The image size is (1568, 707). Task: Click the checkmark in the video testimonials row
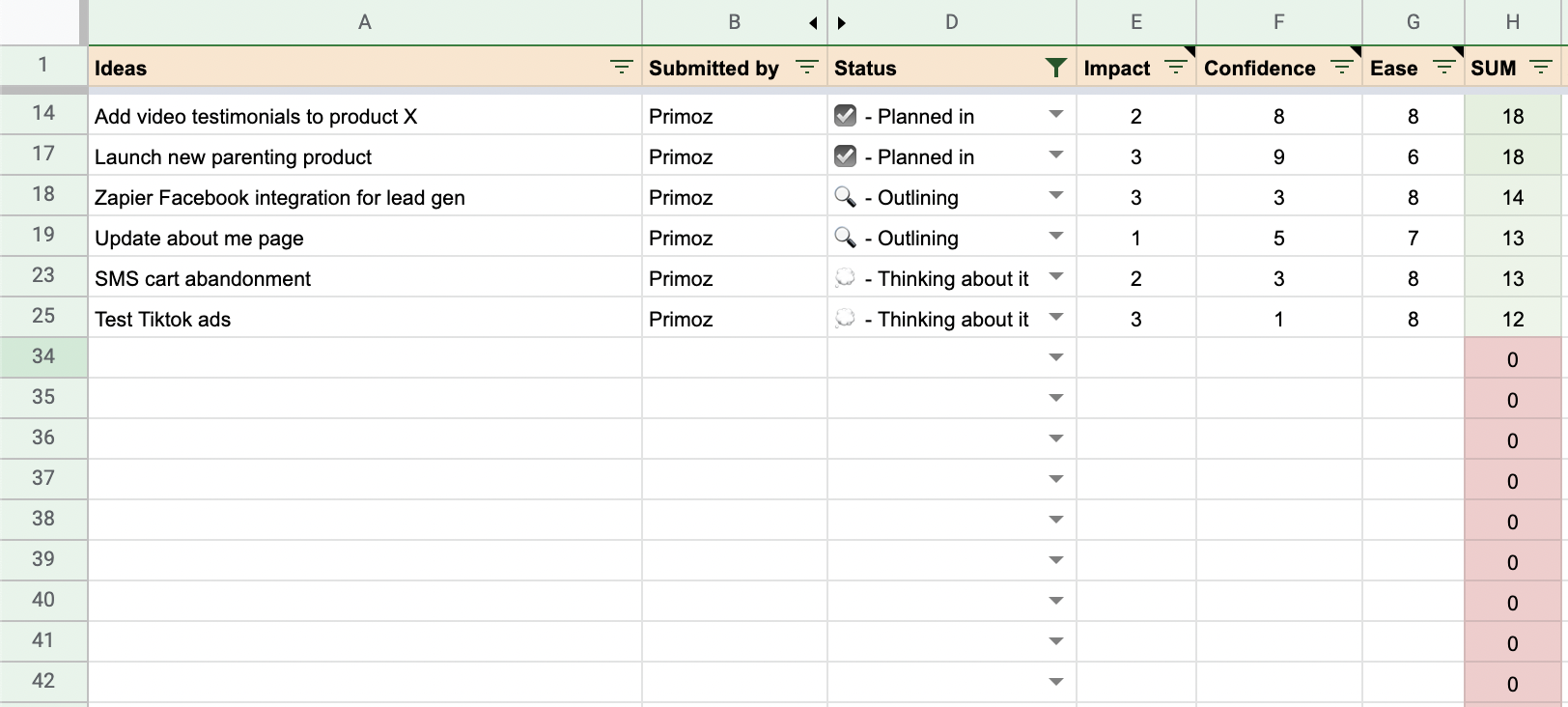pos(845,116)
